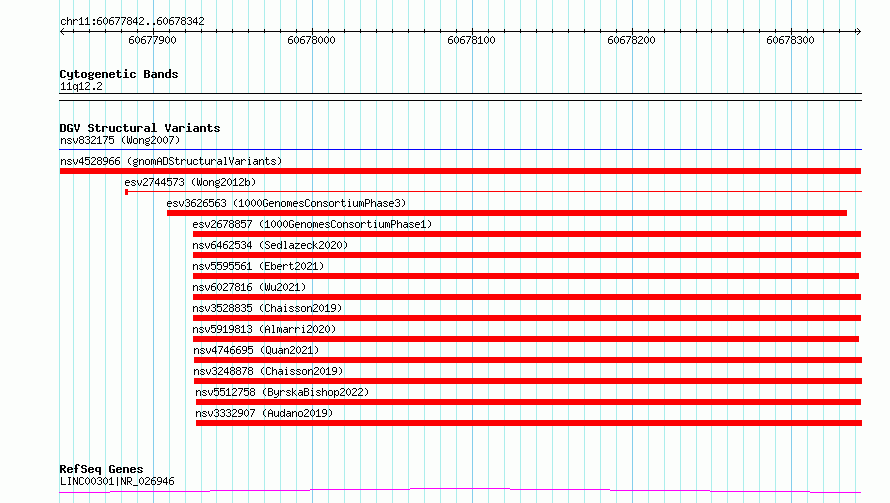Image resolution: width=890 pixels, height=503 pixels.
Task: Click ruler position label 60677900
Action: [x=152, y=40]
